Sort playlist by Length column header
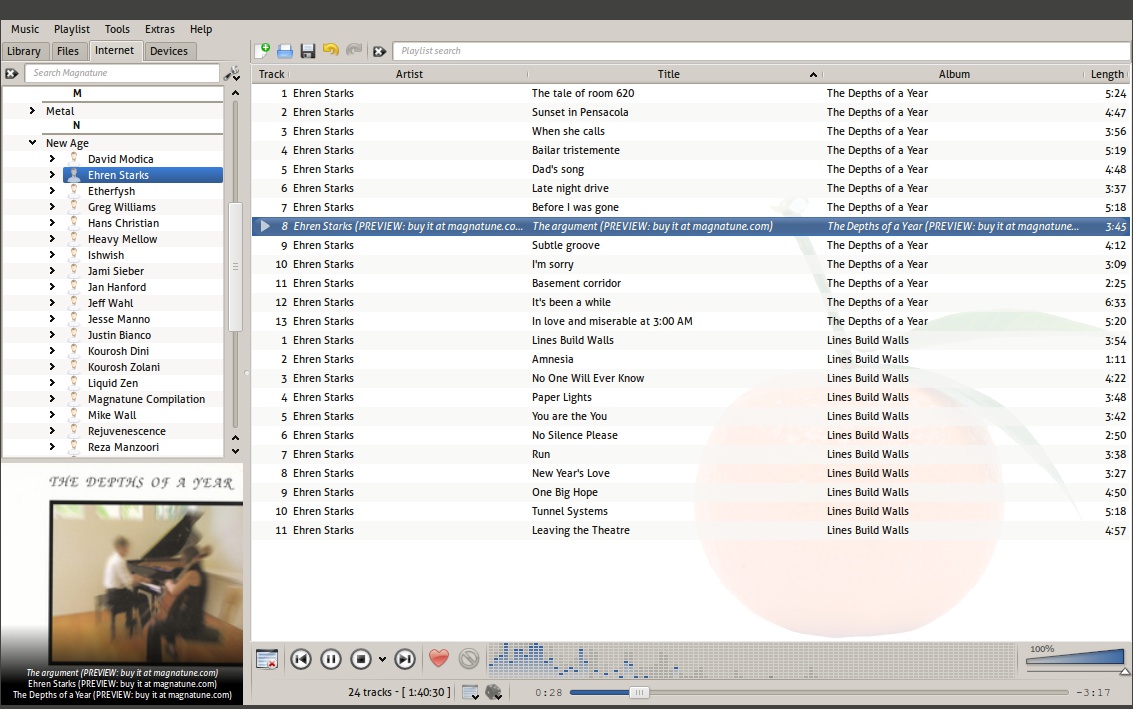 point(1107,74)
